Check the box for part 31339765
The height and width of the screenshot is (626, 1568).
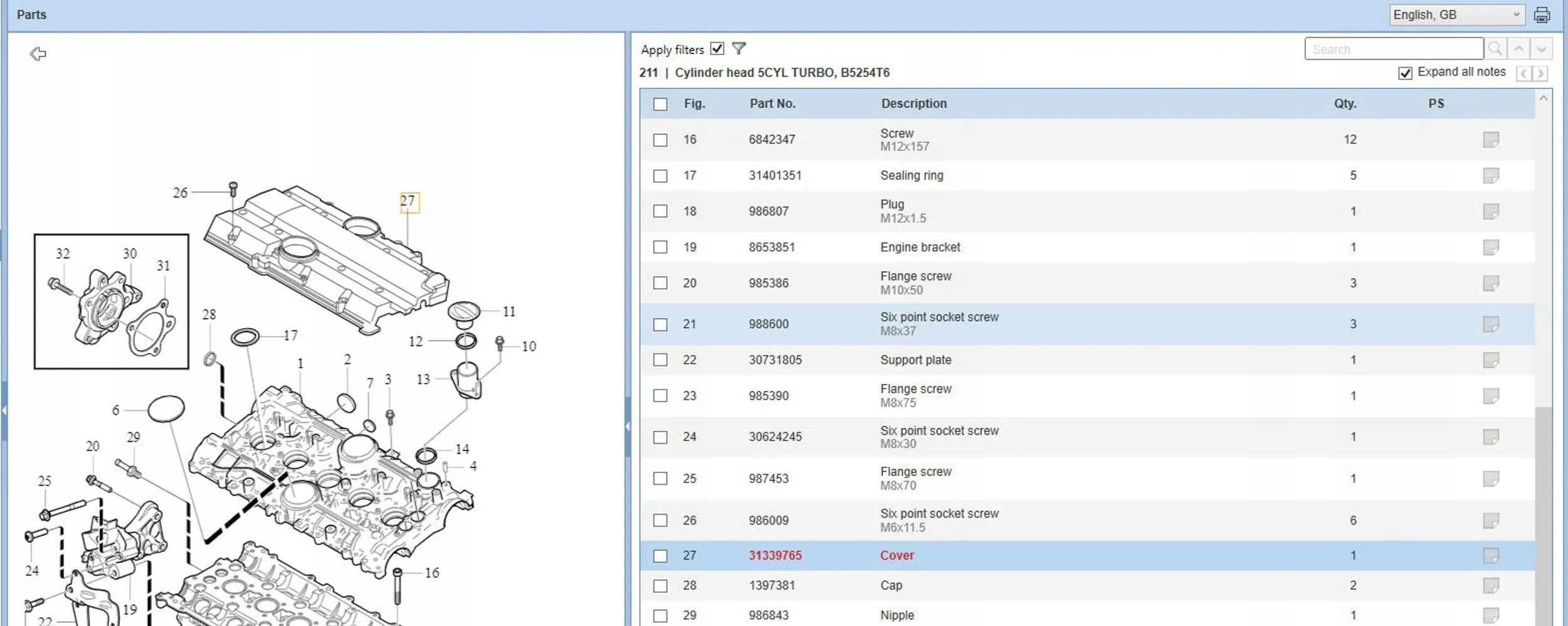coord(660,556)
